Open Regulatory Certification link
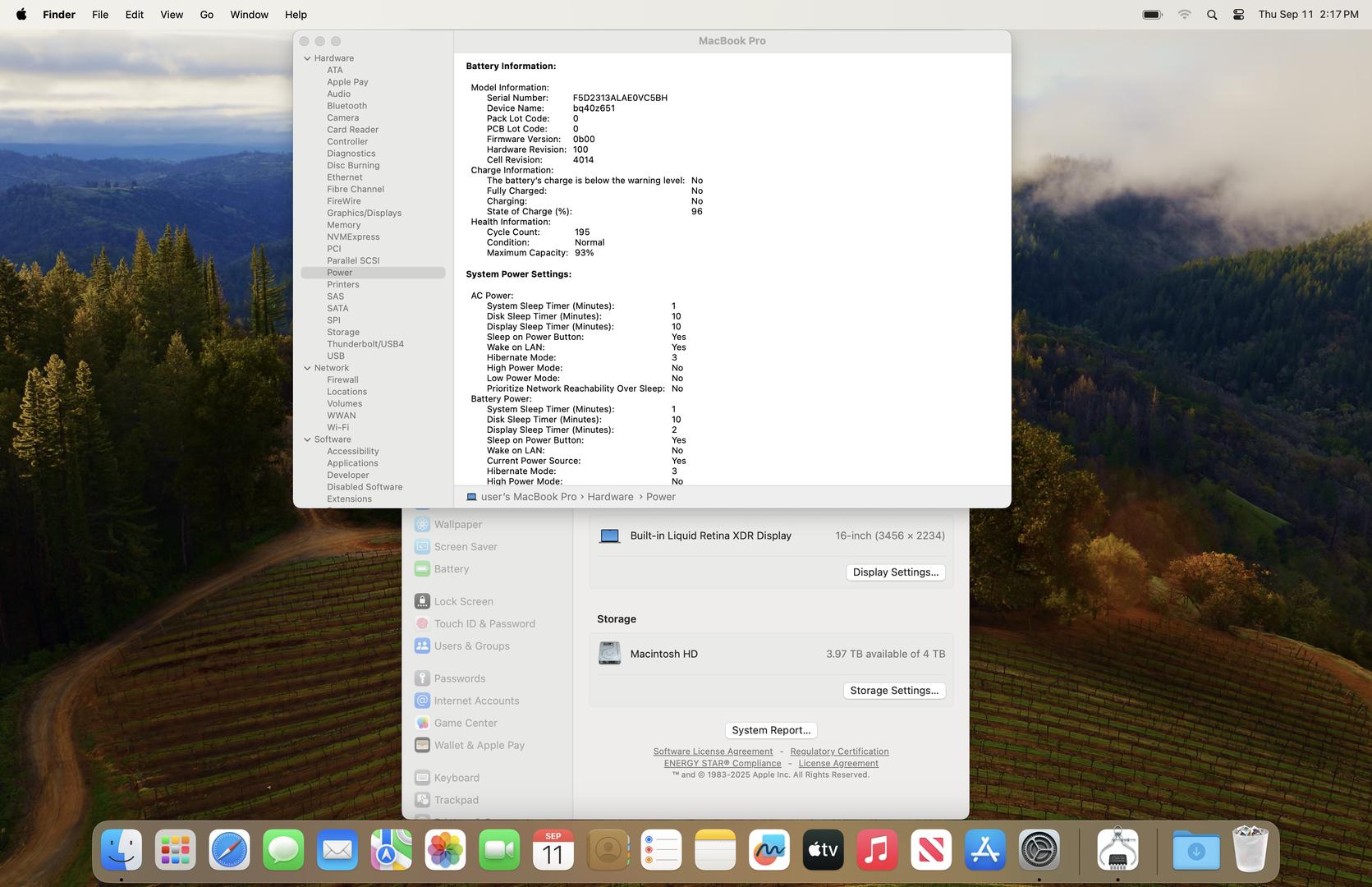This screenshot has height=887, width=1372. (839, 751)
